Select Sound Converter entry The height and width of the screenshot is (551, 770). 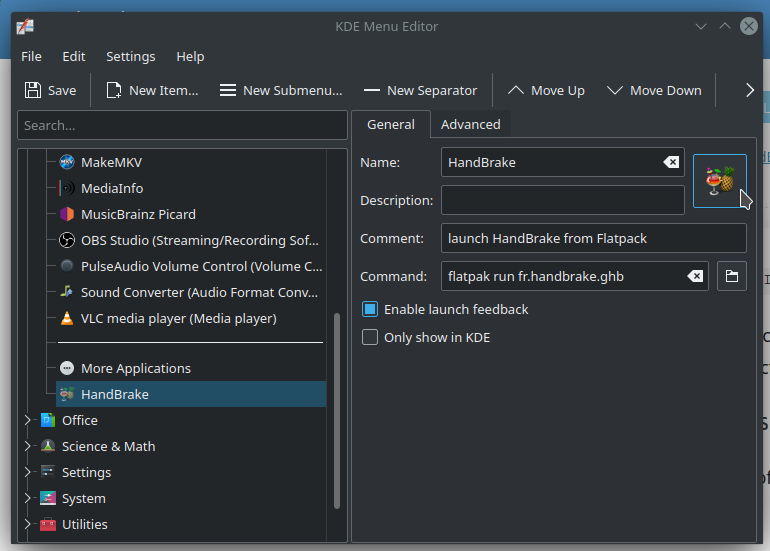199,292
